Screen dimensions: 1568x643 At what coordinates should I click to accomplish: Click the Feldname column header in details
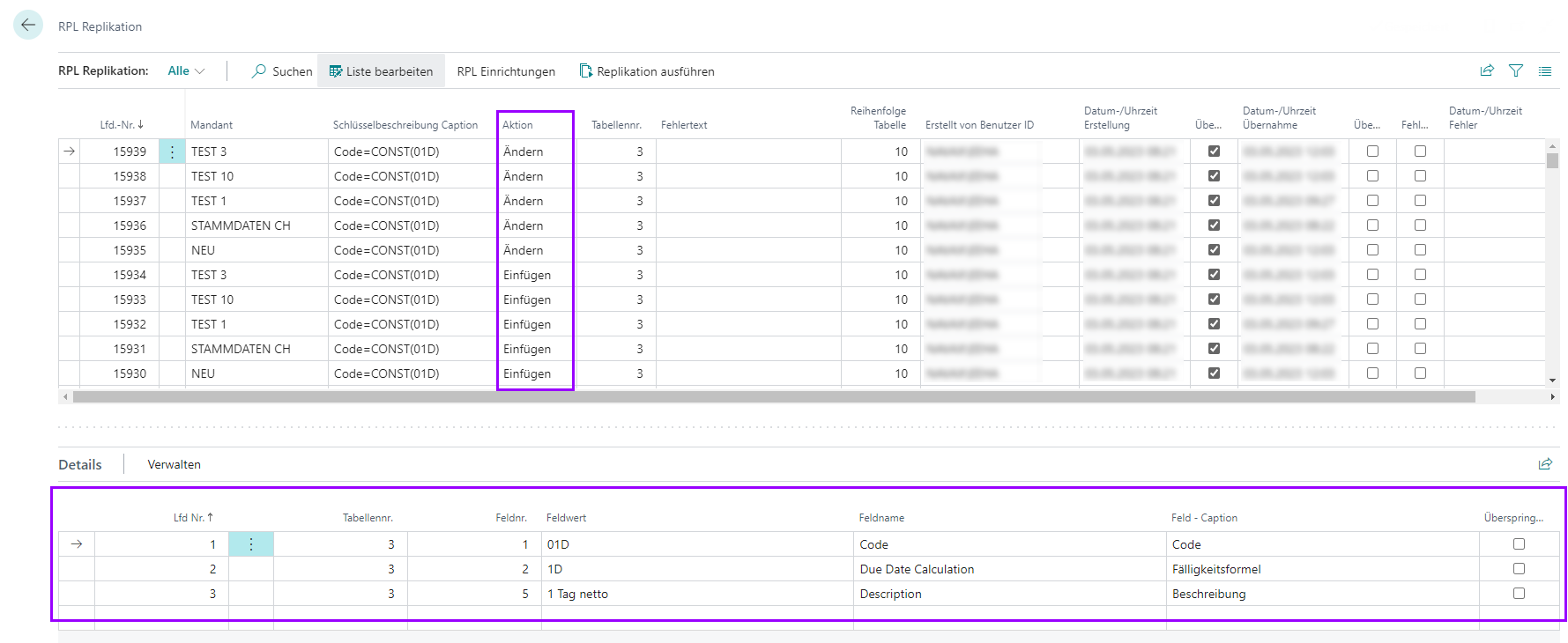[881, 518]
